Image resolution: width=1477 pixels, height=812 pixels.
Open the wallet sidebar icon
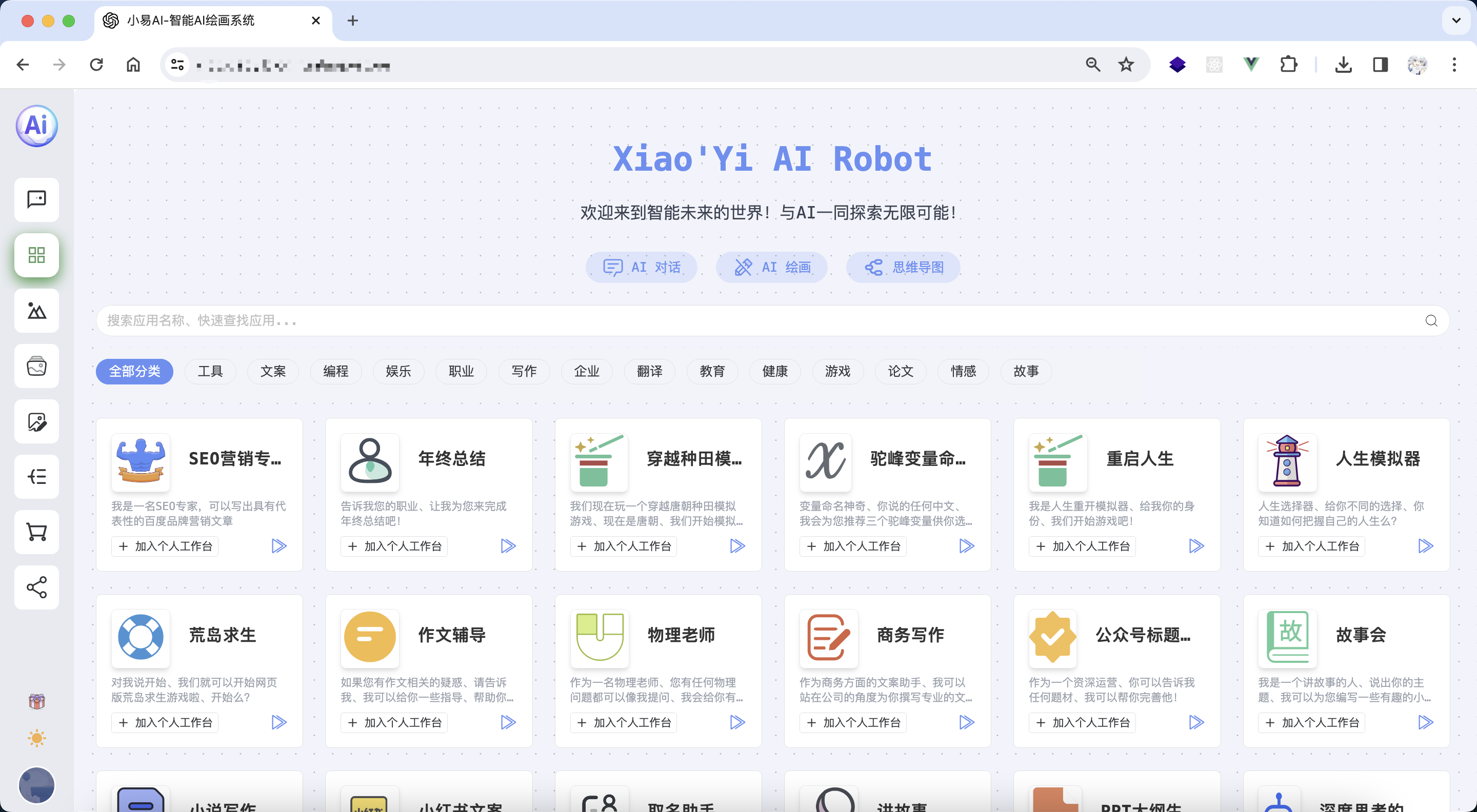click(x=37, y=366)
